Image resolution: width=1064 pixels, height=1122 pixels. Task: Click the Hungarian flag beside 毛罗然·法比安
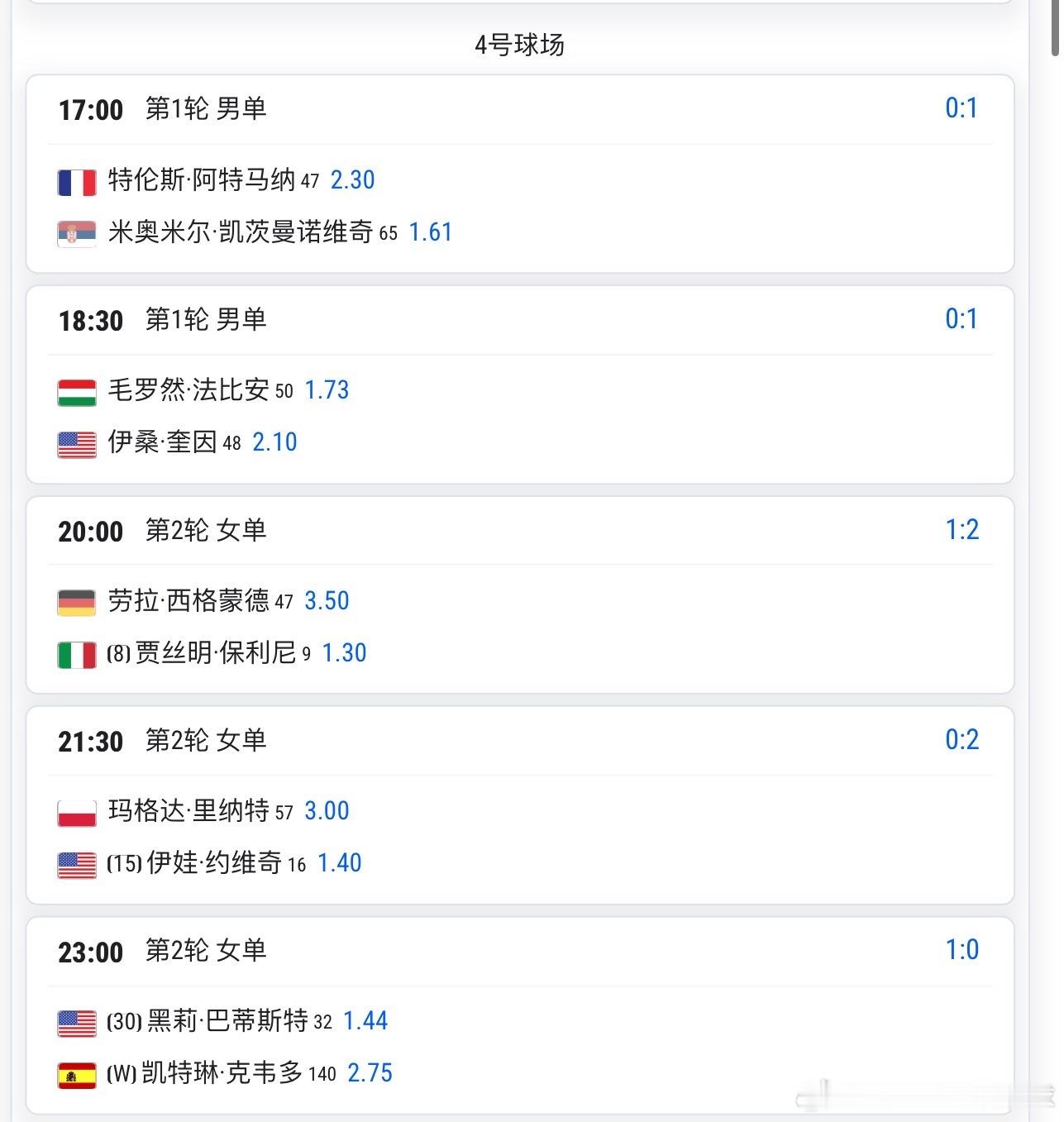(x=77, y=392)
